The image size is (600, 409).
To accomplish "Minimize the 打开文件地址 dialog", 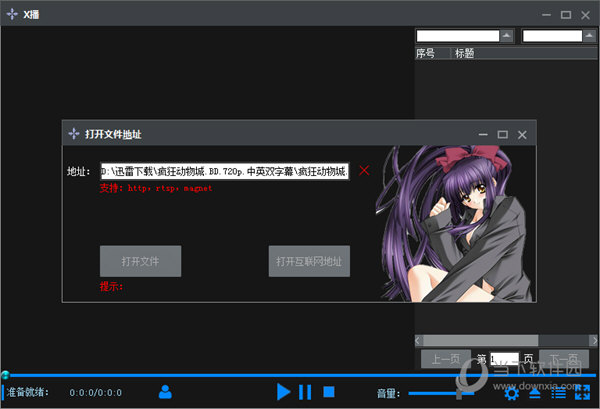I will tap(483, 135).
